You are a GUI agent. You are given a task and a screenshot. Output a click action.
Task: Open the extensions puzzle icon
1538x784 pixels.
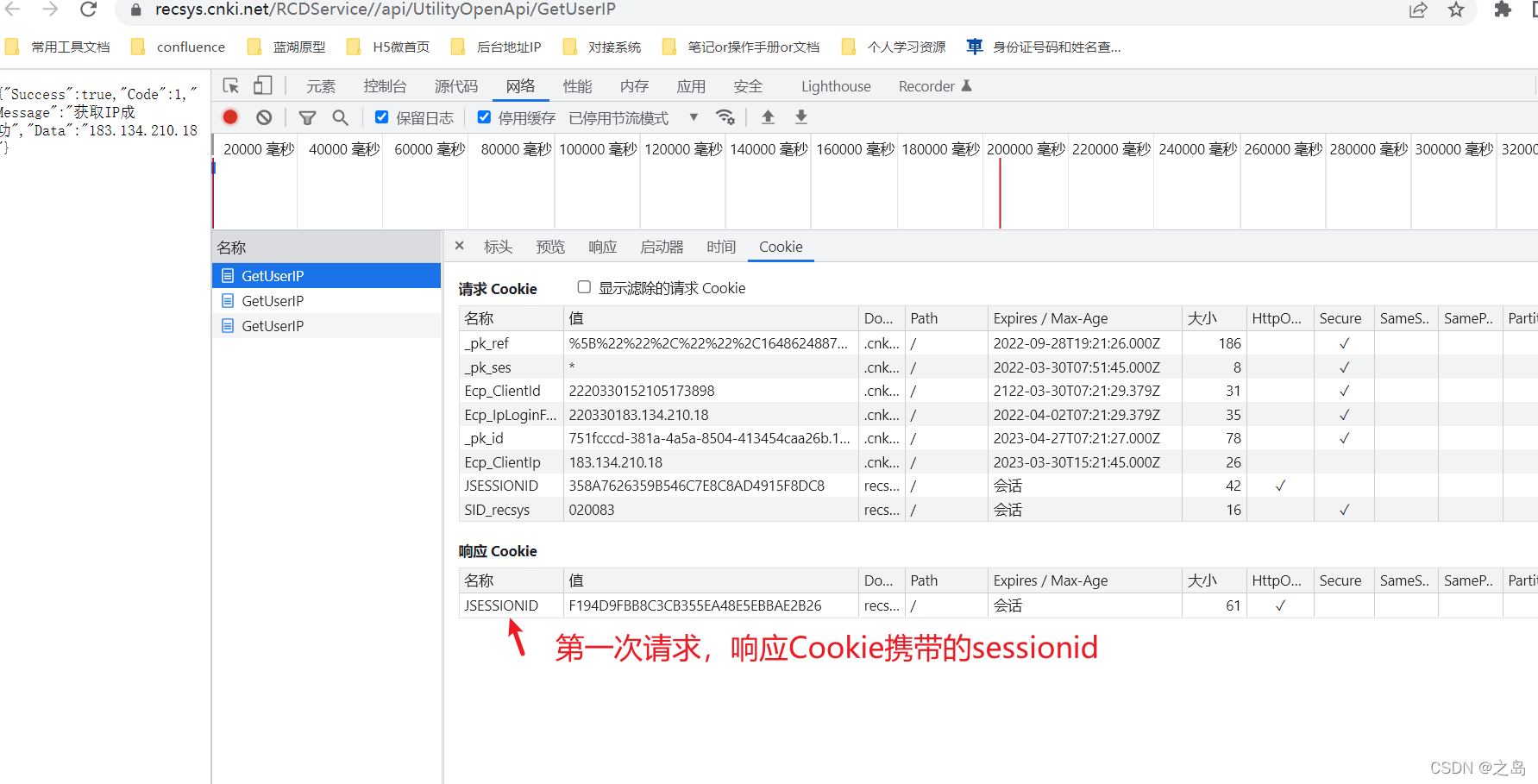coord(1503,9)
